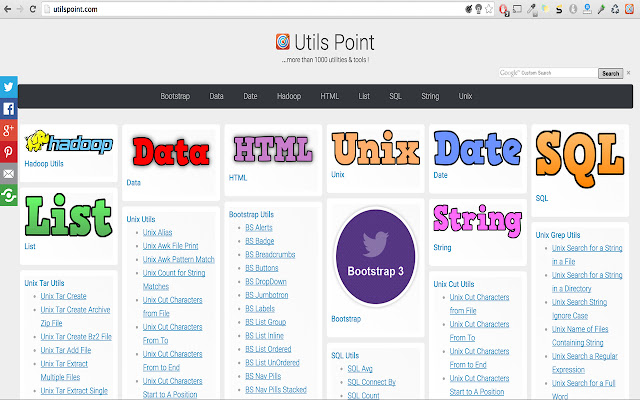The image size is (640, 400).
Task: Open the BS Alerts link
Action: pos(259,227)
